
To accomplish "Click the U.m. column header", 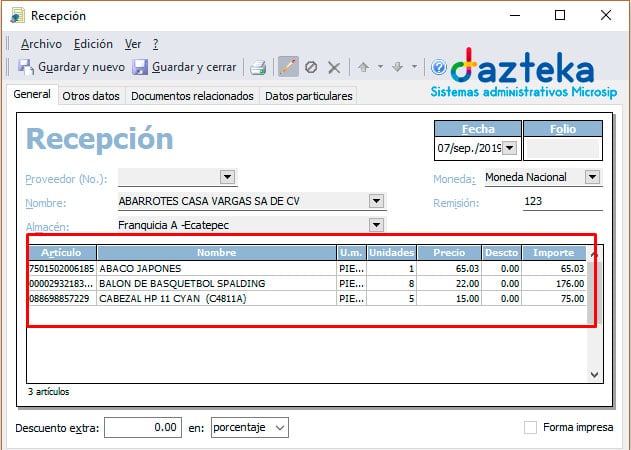I will (351, 253).
